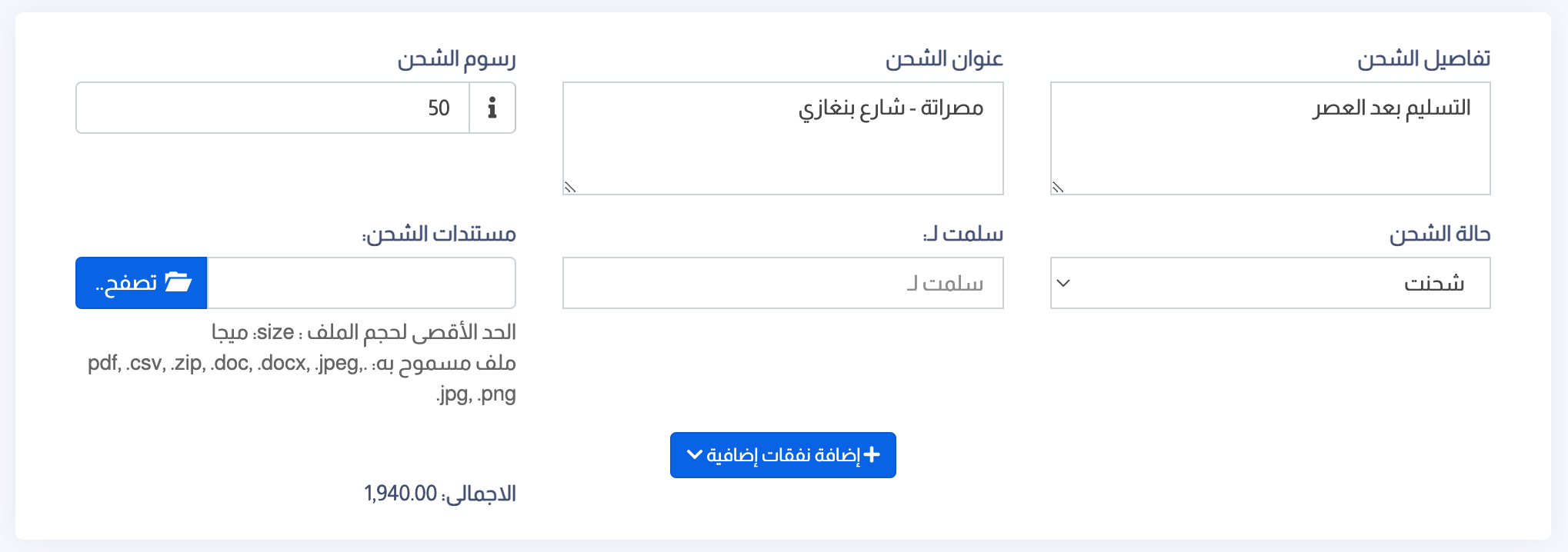Click the folder icon on the تصفح button
The height and width of the screenshot is (552, 1568).
[178, 282]
